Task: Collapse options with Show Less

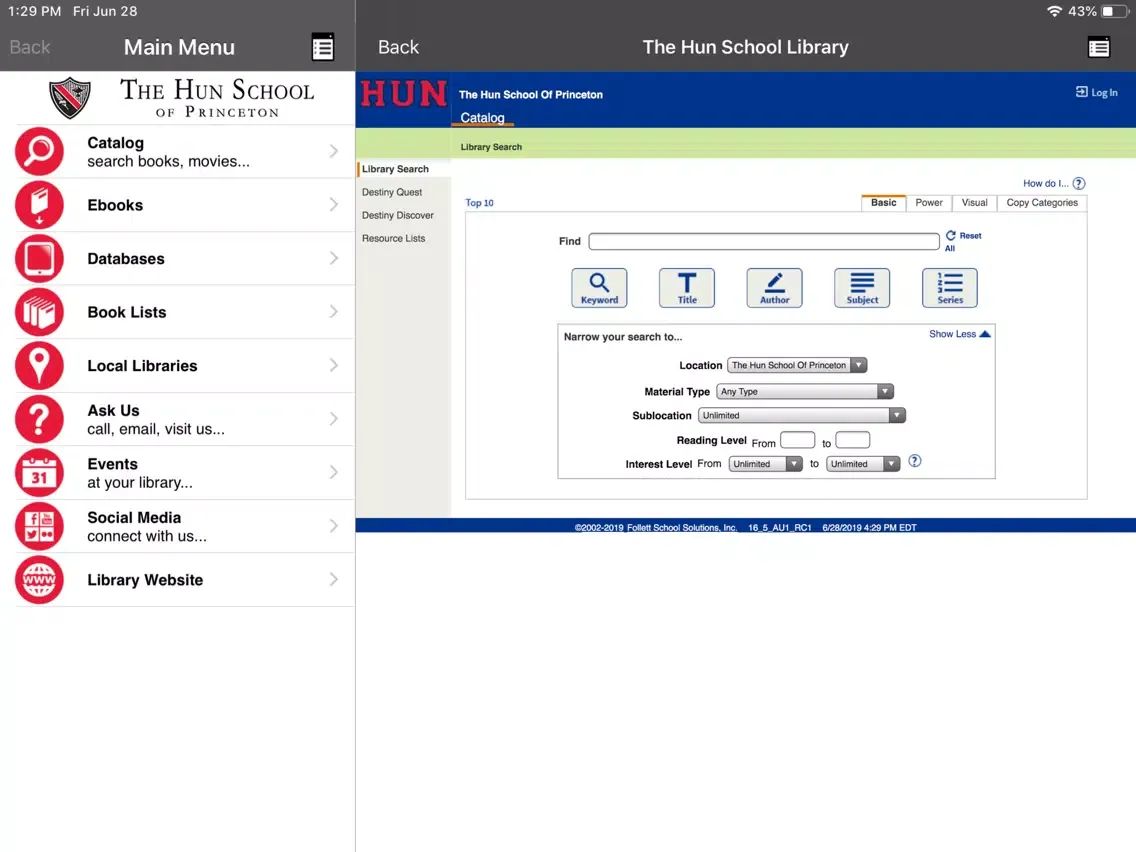Action: click(x=959, y=334)
